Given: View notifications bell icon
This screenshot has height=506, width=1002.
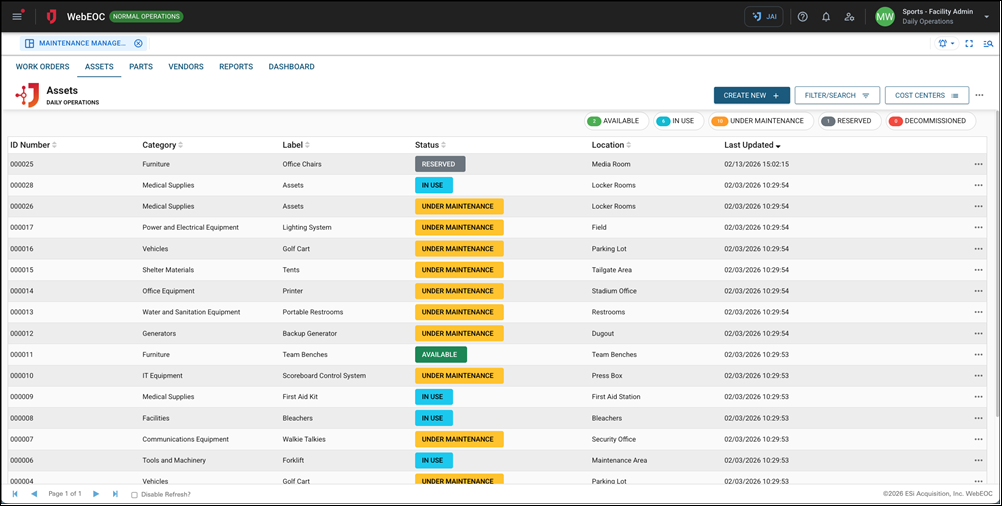Looking at the screenshot, I should point(826,17).
